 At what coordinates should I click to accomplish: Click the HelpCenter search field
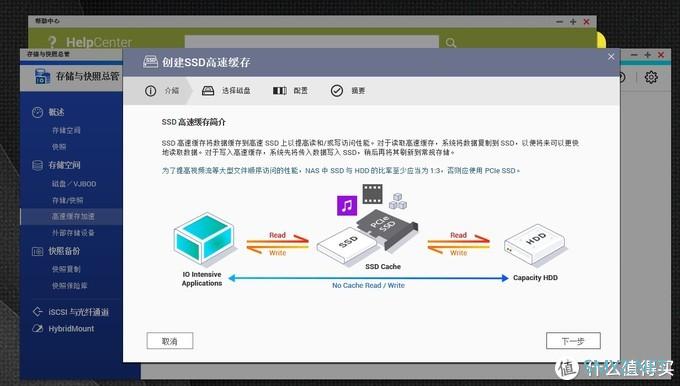click(311, 42)
